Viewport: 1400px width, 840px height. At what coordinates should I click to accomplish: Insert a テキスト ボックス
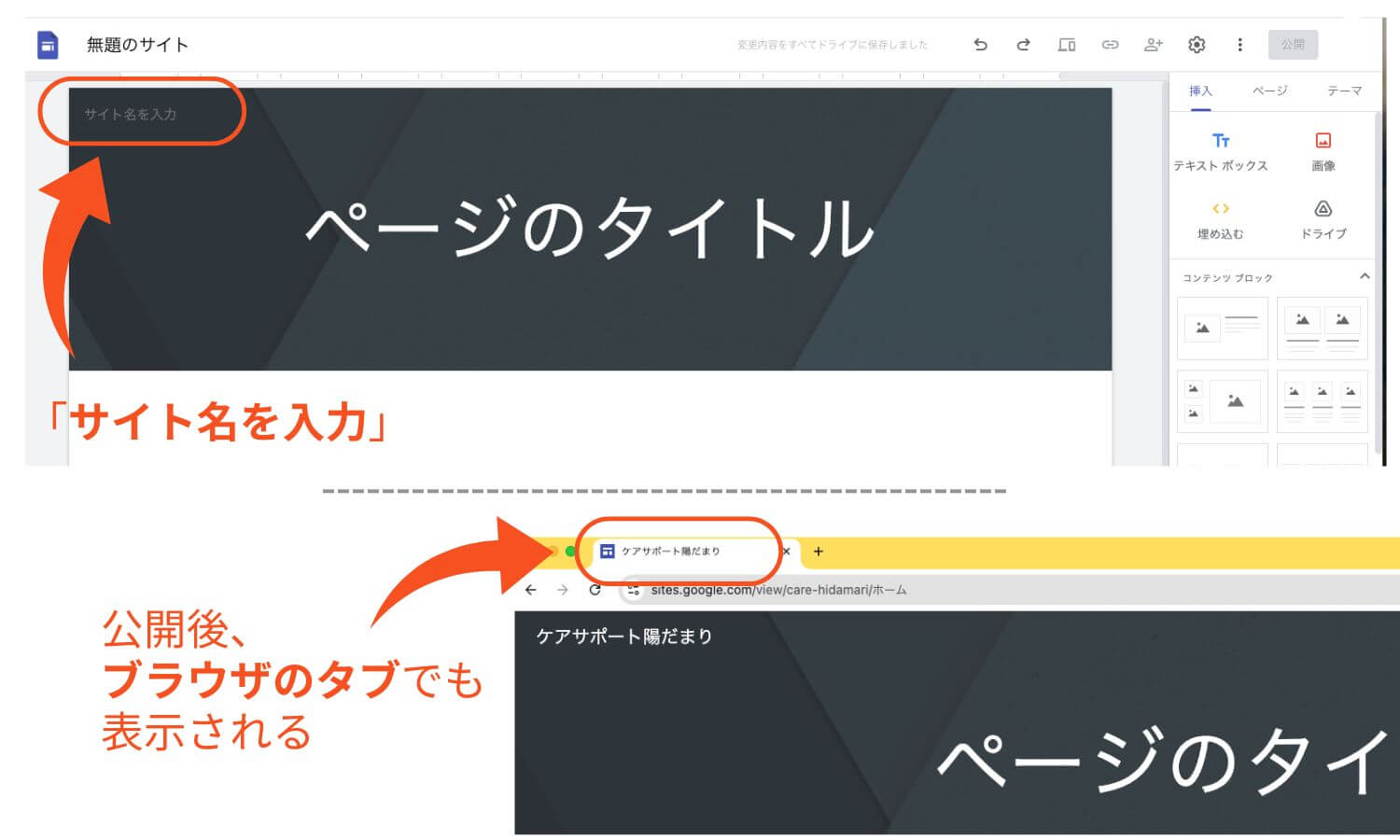[x=1220, y=152]
